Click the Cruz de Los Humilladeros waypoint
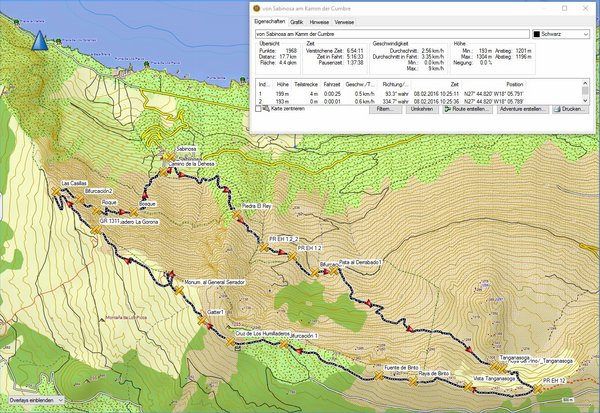Image resolution: width=600 pixels, height=413 pixels. [231, 341]
